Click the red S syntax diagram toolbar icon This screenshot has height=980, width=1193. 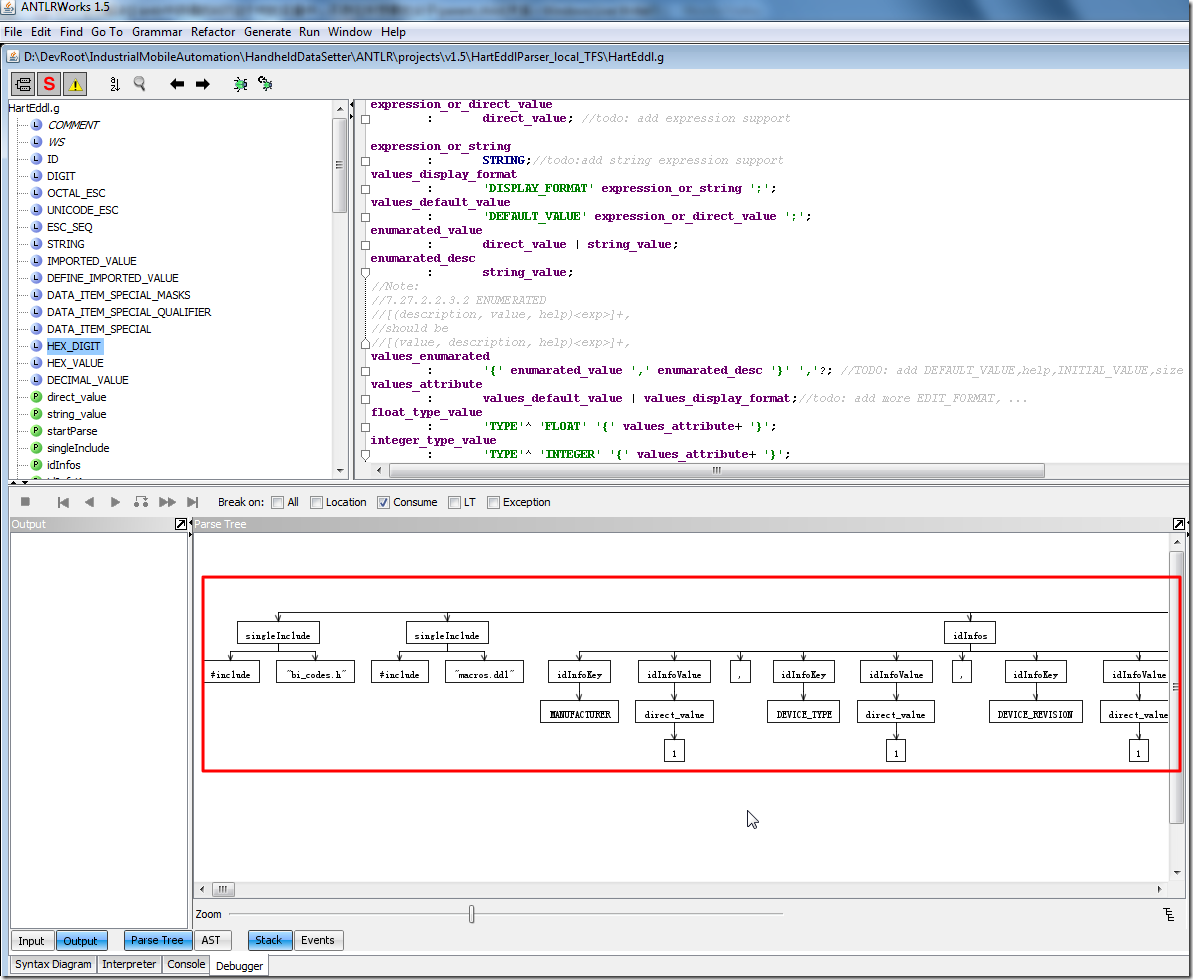[x=49, y=84]
